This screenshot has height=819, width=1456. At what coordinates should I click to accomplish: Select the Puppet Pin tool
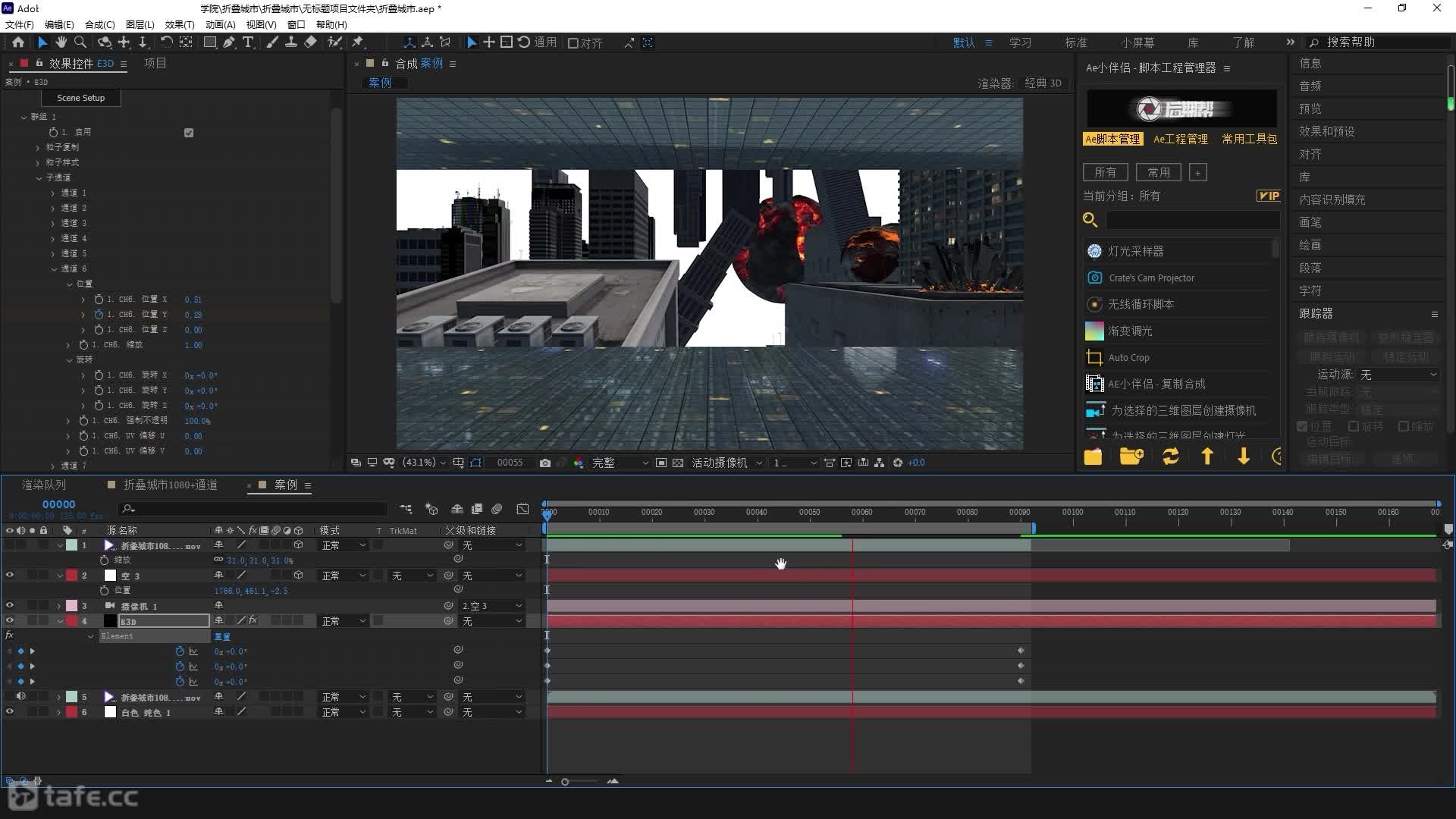[358, 42]
